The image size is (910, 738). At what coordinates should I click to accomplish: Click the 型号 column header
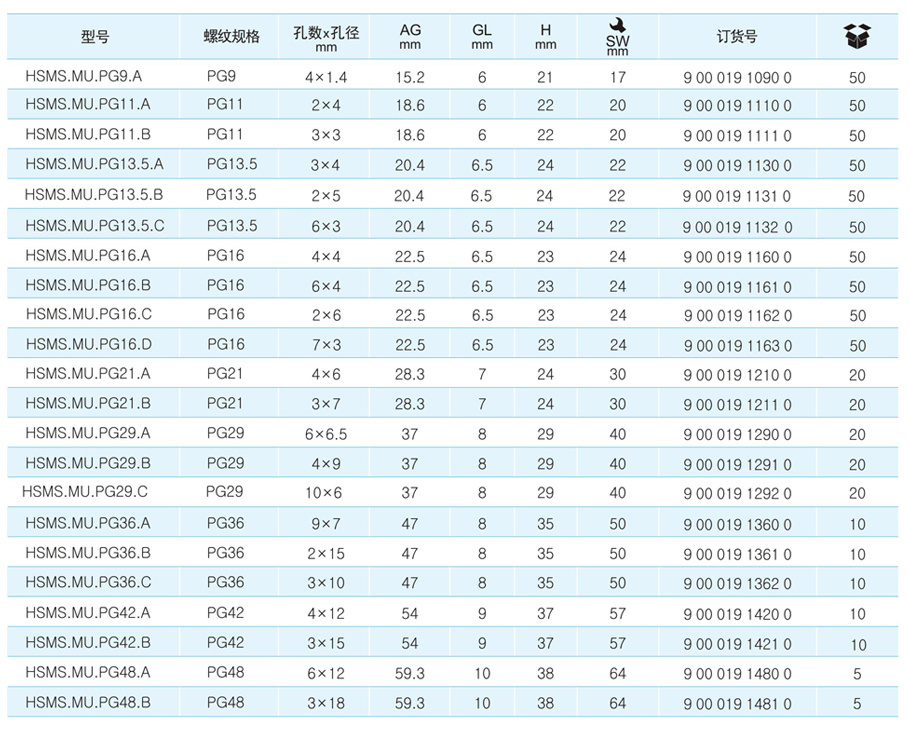[95, 37]
